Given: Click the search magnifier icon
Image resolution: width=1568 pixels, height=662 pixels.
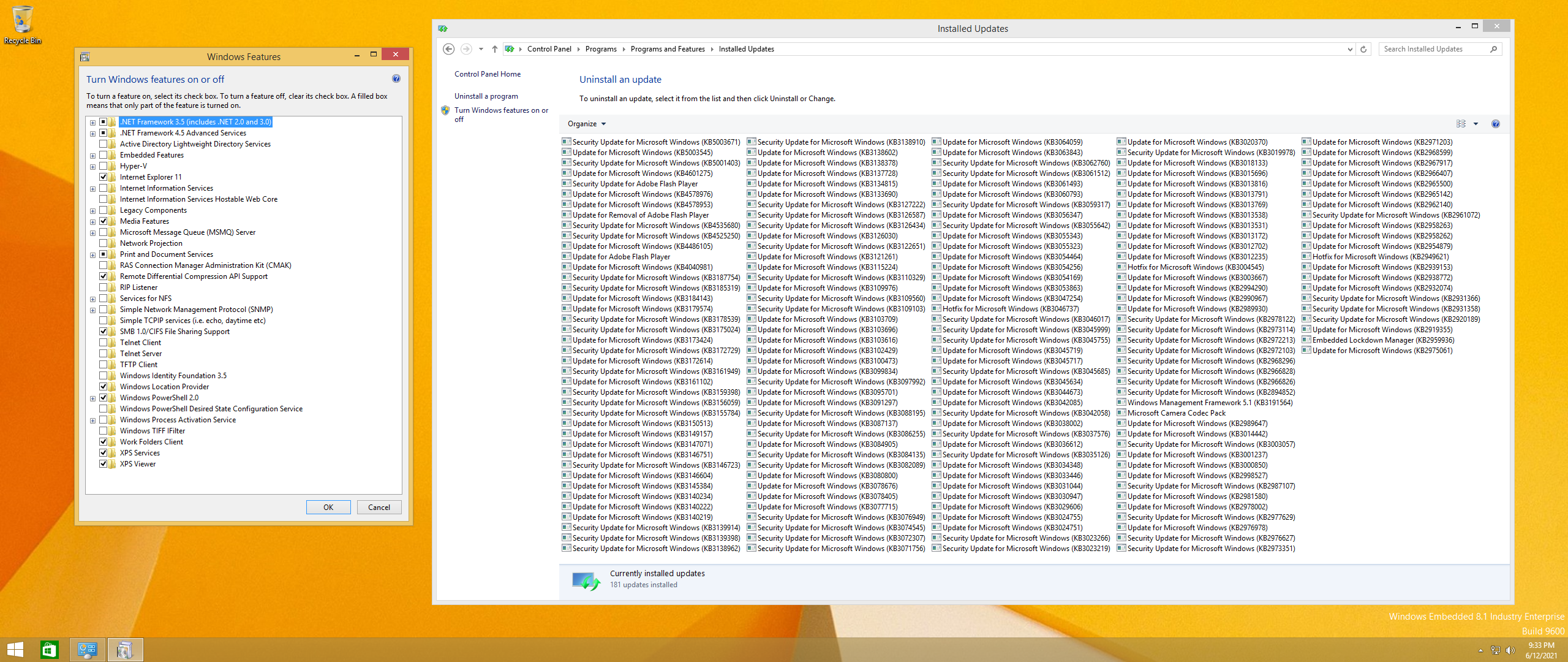Looking at the screenshot, I should (1493, 49).
